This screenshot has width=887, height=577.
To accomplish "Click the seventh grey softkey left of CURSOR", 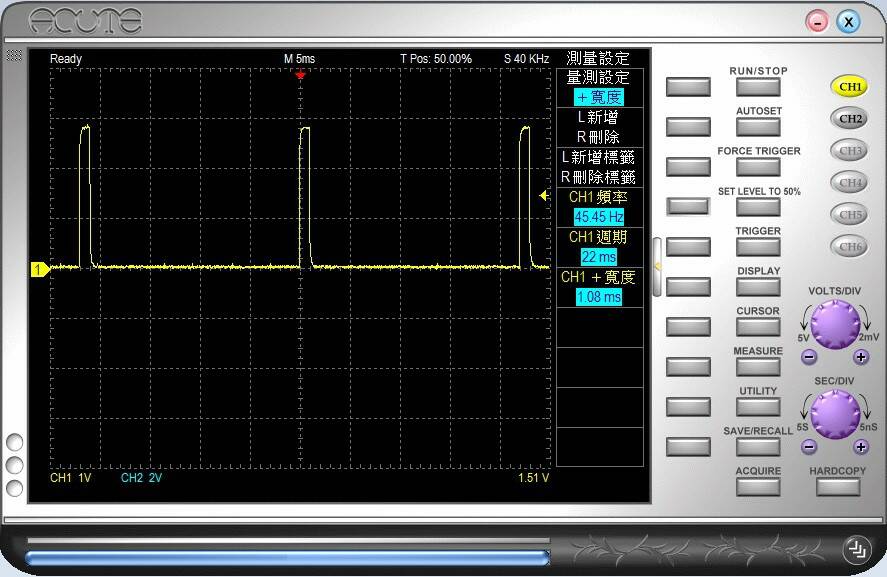I will tap(688, 327).
